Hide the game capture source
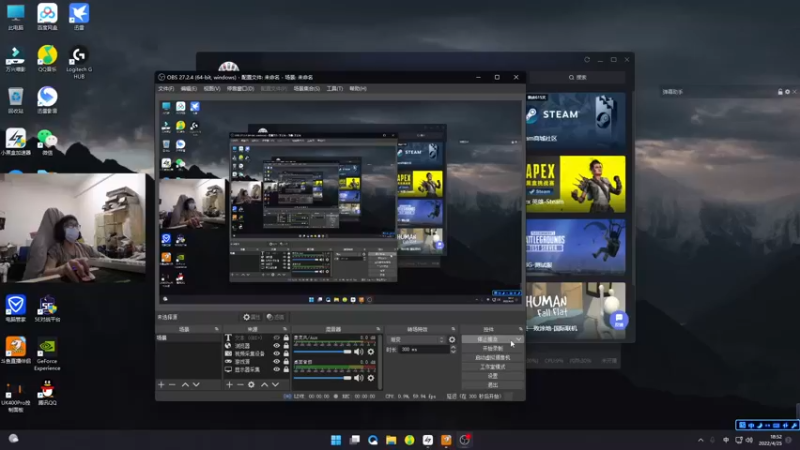 tap(277, 361)
